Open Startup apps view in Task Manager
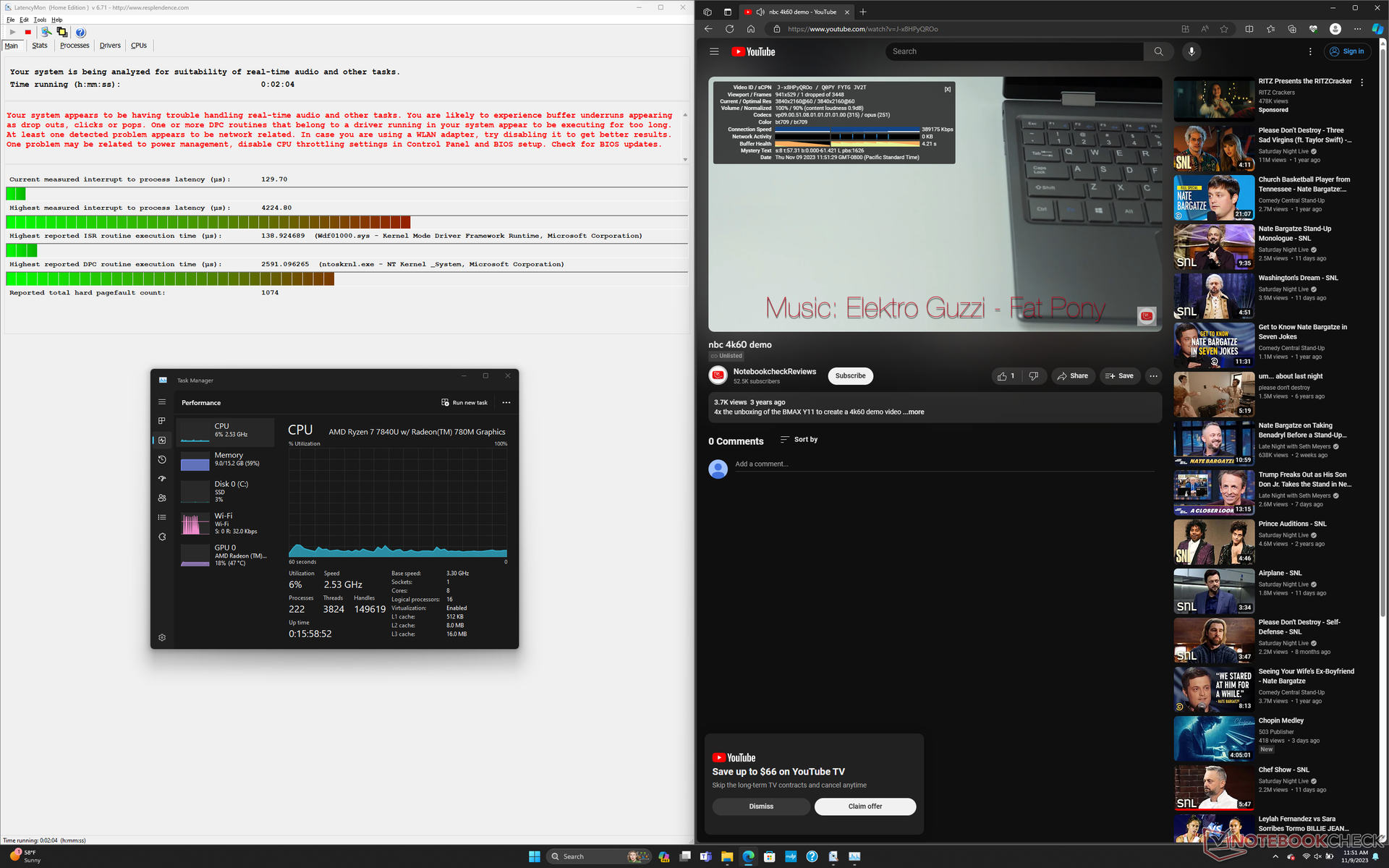This screenshot has height=868, width=1389. click(162, 479)
